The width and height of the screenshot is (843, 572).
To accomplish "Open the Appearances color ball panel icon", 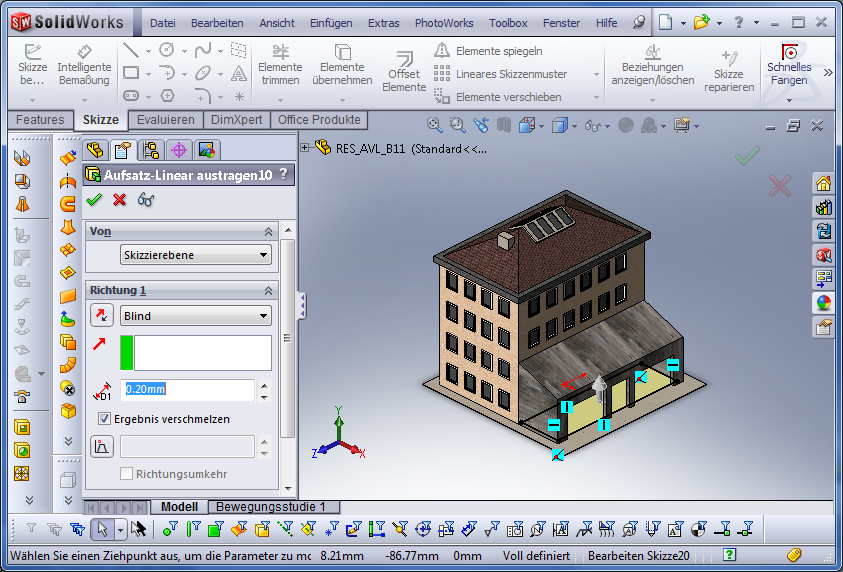I will (x=823, y=303).
